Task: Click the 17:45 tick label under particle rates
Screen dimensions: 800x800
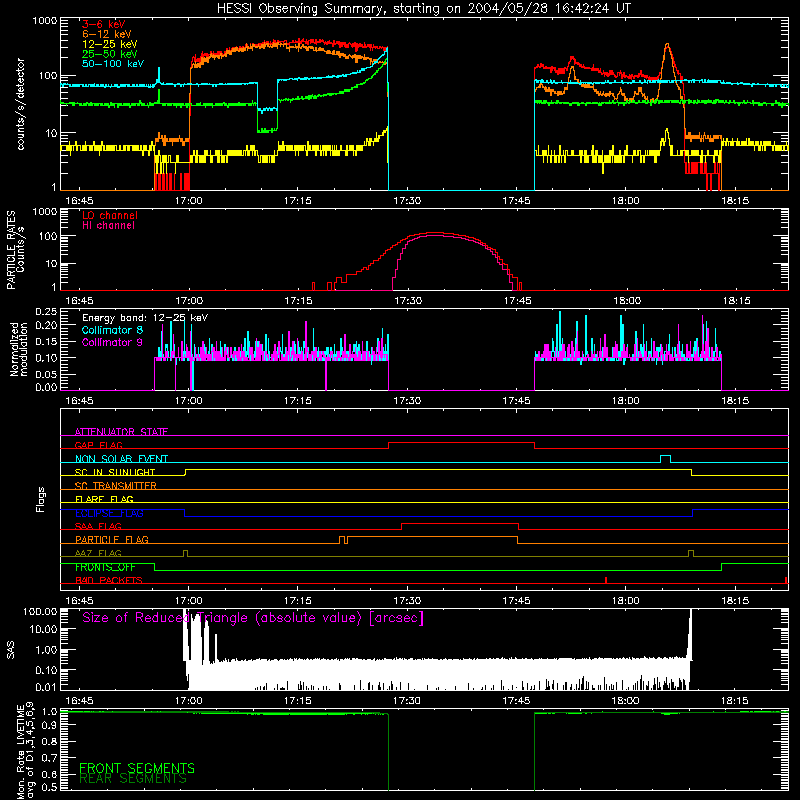Action: [517, 301]
